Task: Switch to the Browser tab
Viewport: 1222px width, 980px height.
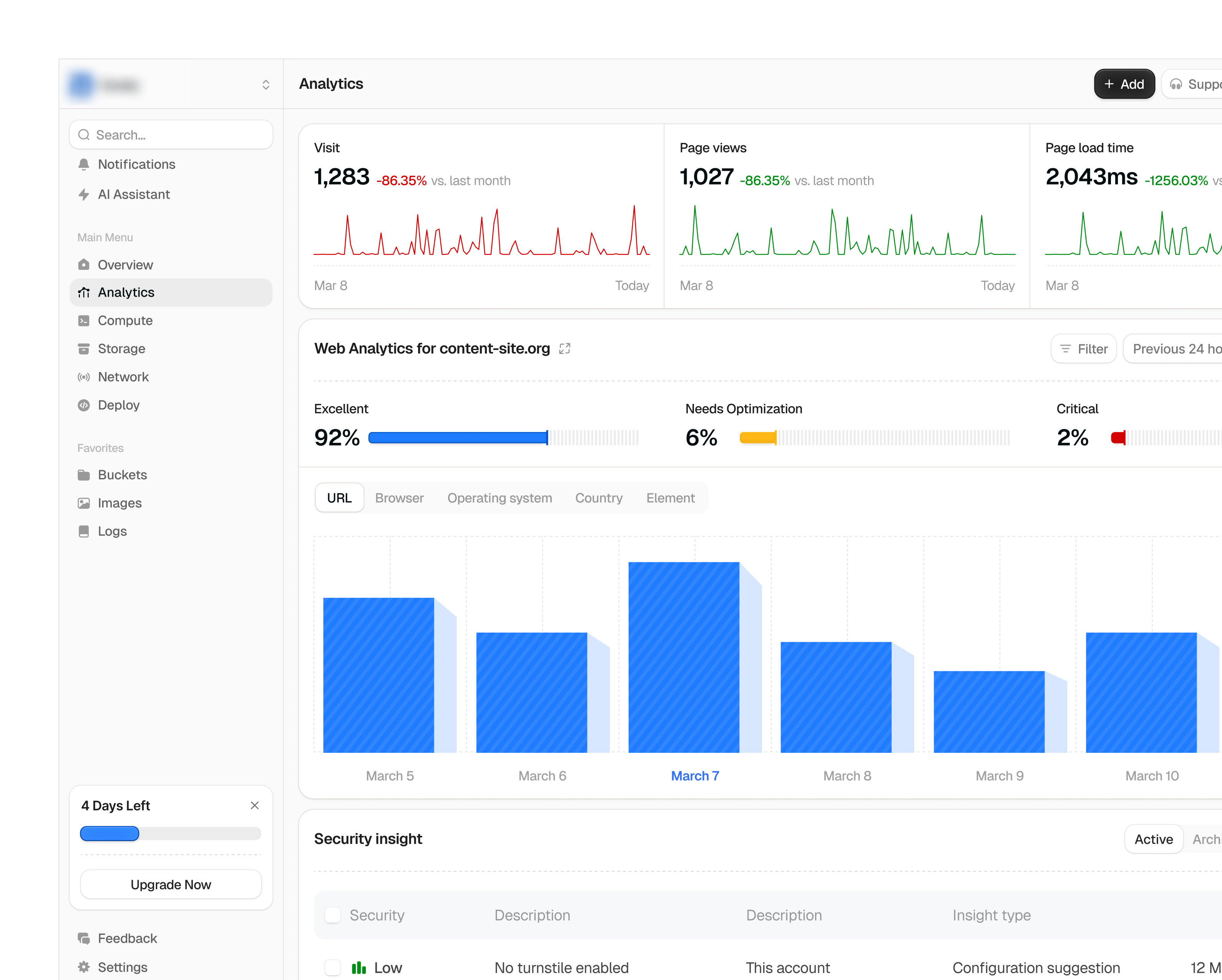Action: pos(400,498)
